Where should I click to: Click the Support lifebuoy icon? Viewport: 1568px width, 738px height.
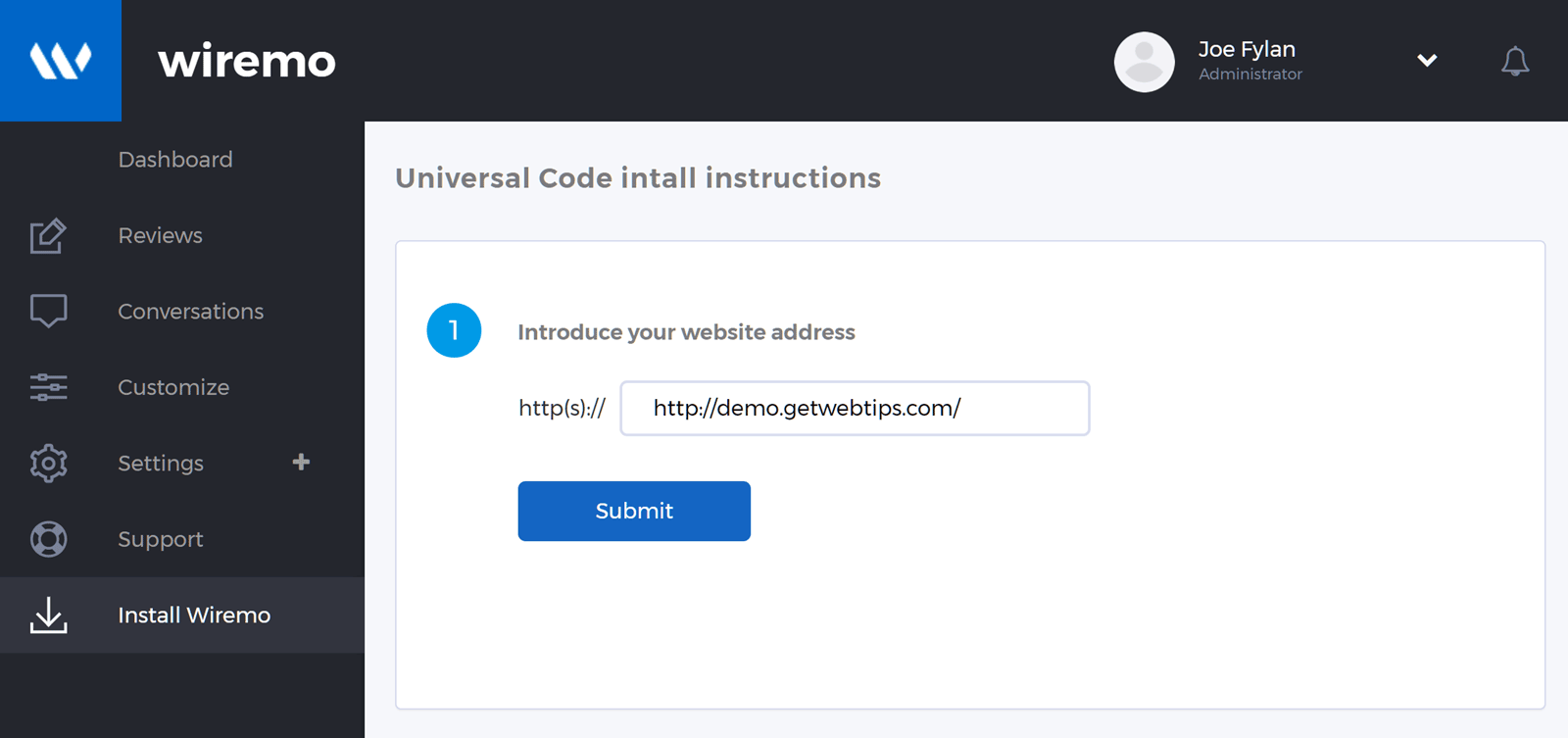[x=48, y=539]
